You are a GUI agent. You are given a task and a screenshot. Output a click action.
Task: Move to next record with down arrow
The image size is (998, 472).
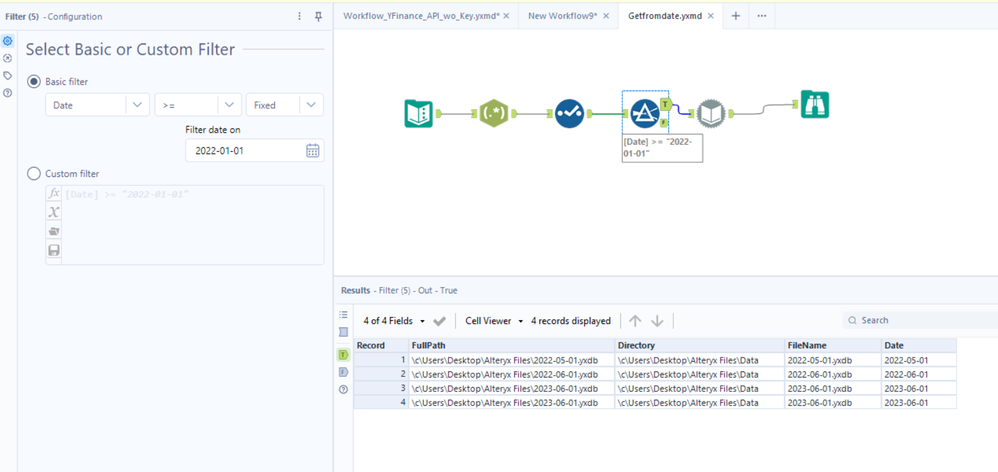pos(657,321)
